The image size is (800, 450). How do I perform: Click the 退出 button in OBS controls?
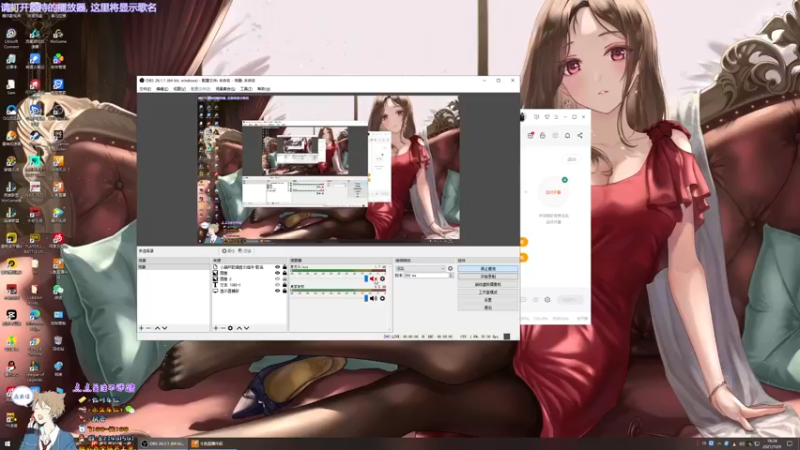[488, 308]
